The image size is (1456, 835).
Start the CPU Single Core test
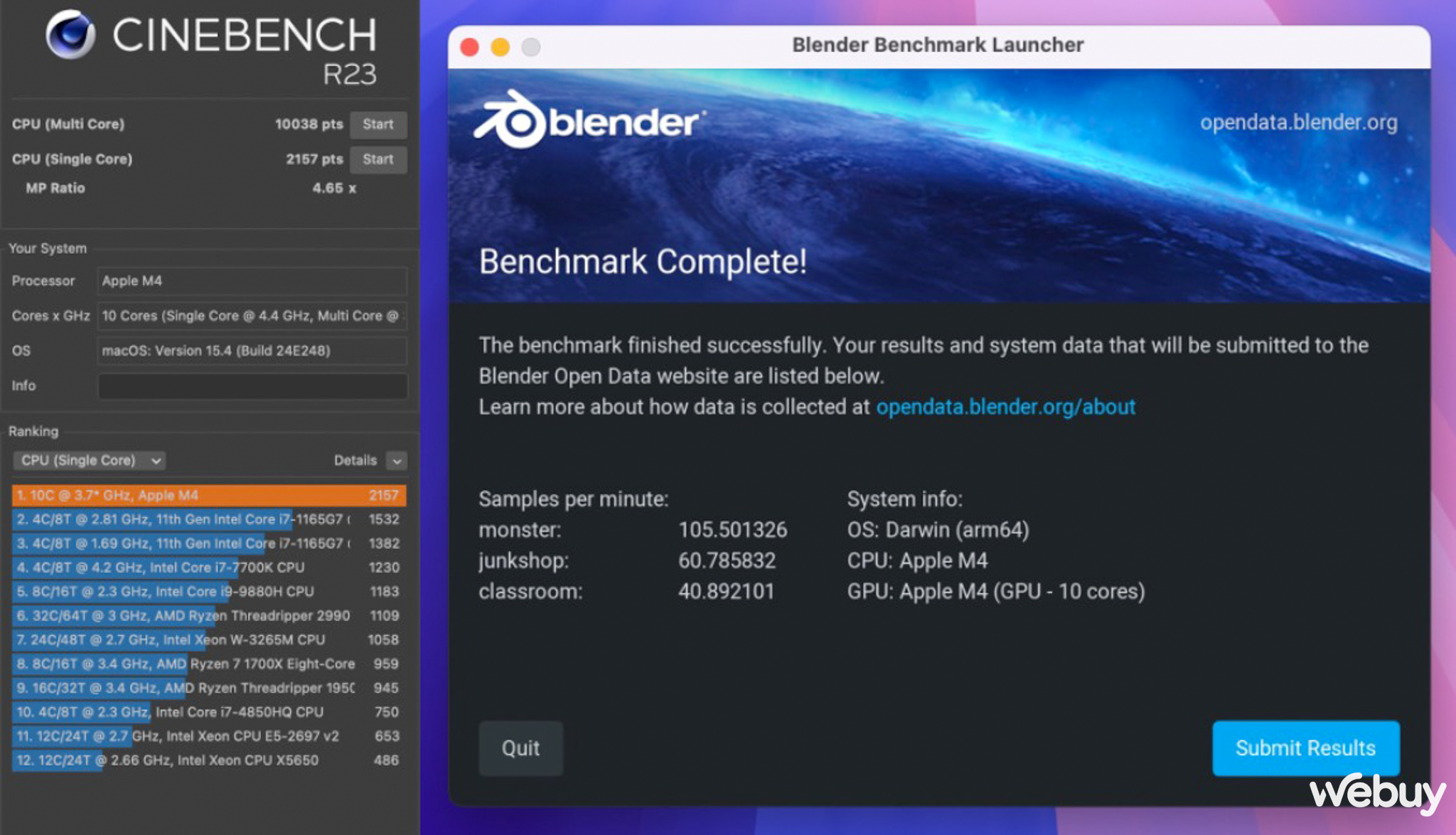click(378, 159)
